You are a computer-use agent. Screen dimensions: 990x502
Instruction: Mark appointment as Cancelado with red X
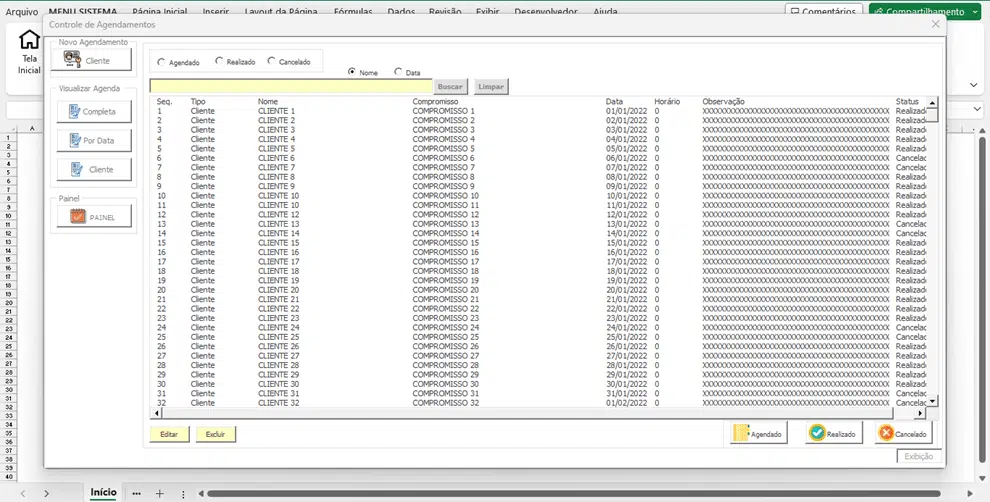(x=903, y=433)
